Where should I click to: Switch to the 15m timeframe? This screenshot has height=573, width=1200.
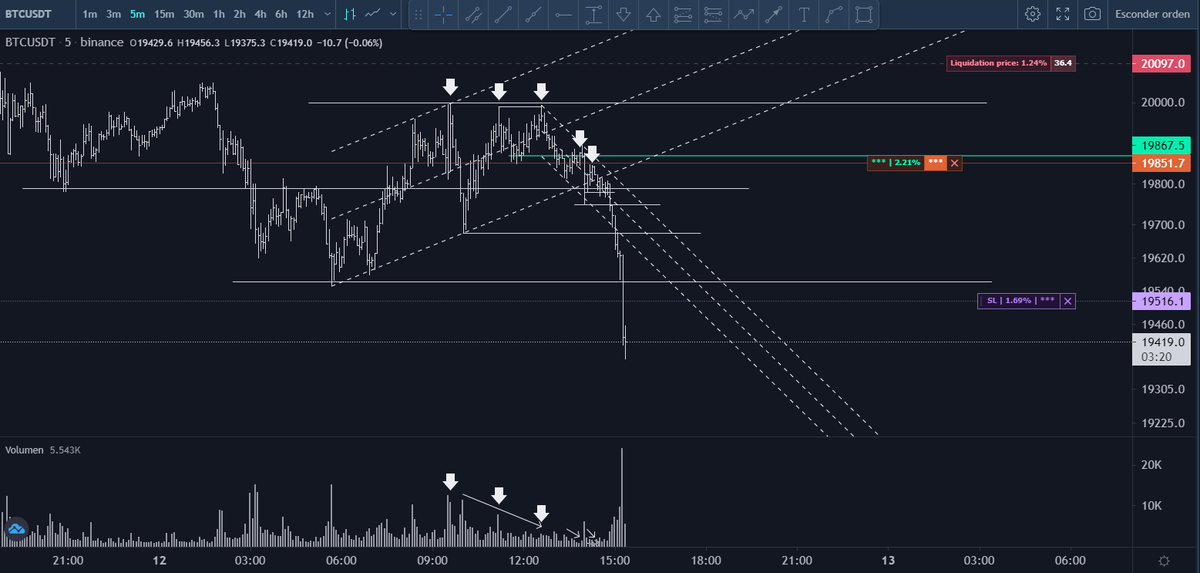164,14
